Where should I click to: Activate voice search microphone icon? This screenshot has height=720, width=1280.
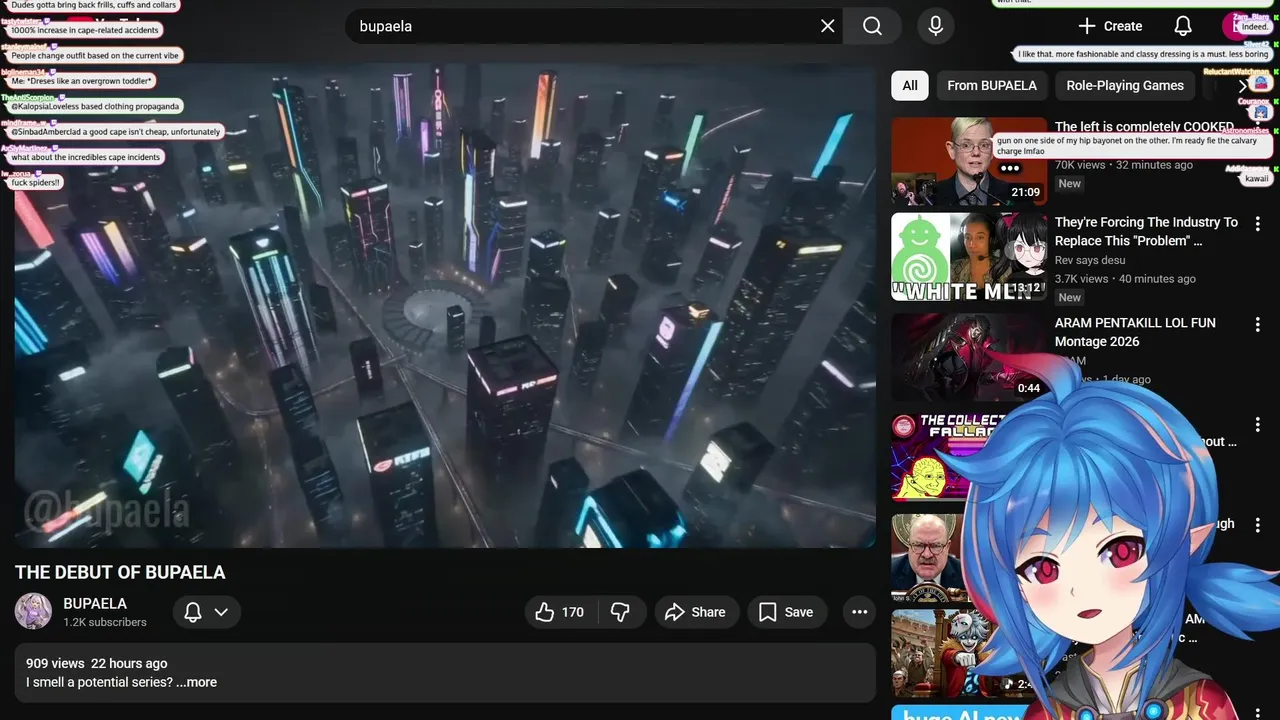click(x=935, y=26)
